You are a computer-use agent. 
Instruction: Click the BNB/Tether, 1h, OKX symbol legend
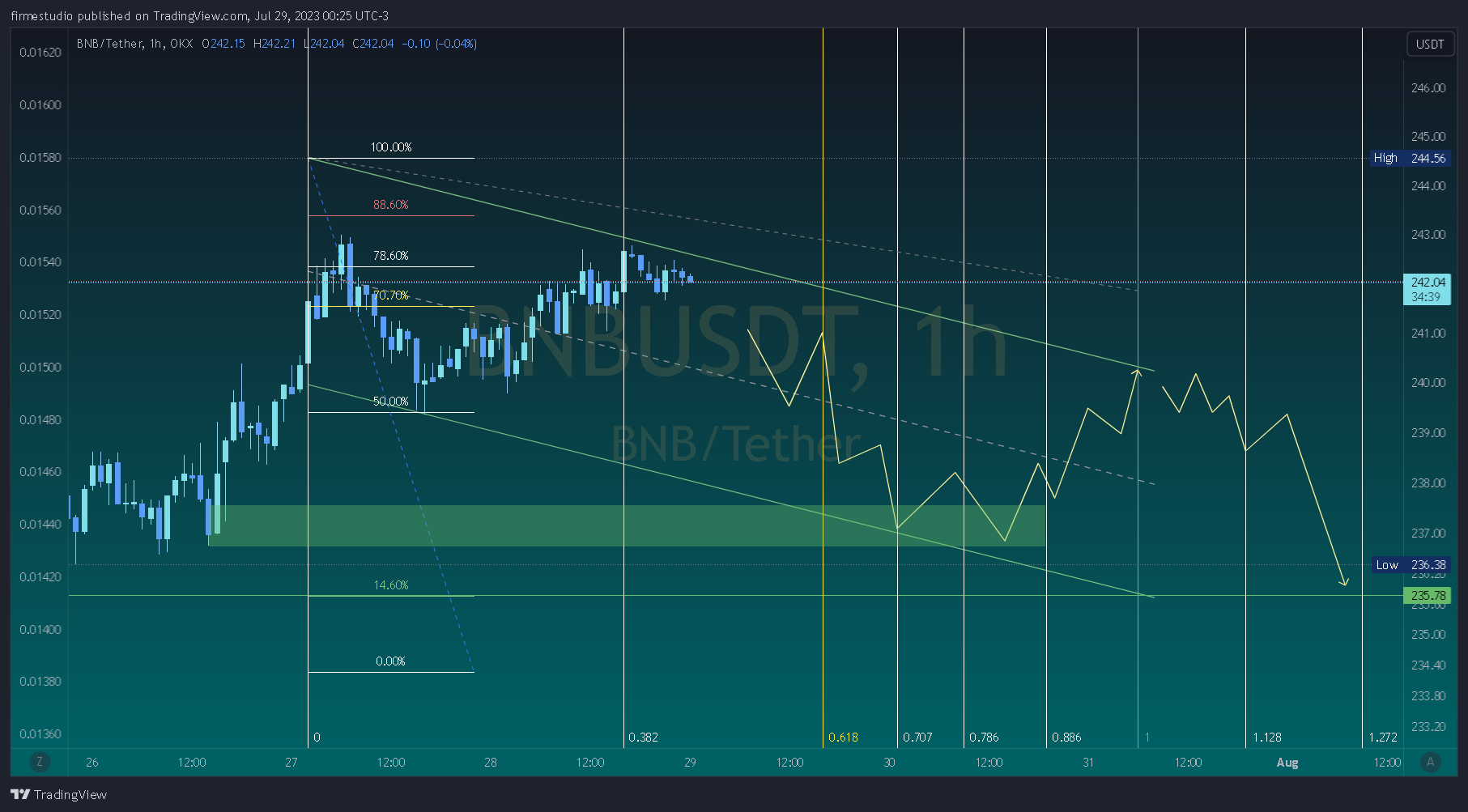point(134,44)
